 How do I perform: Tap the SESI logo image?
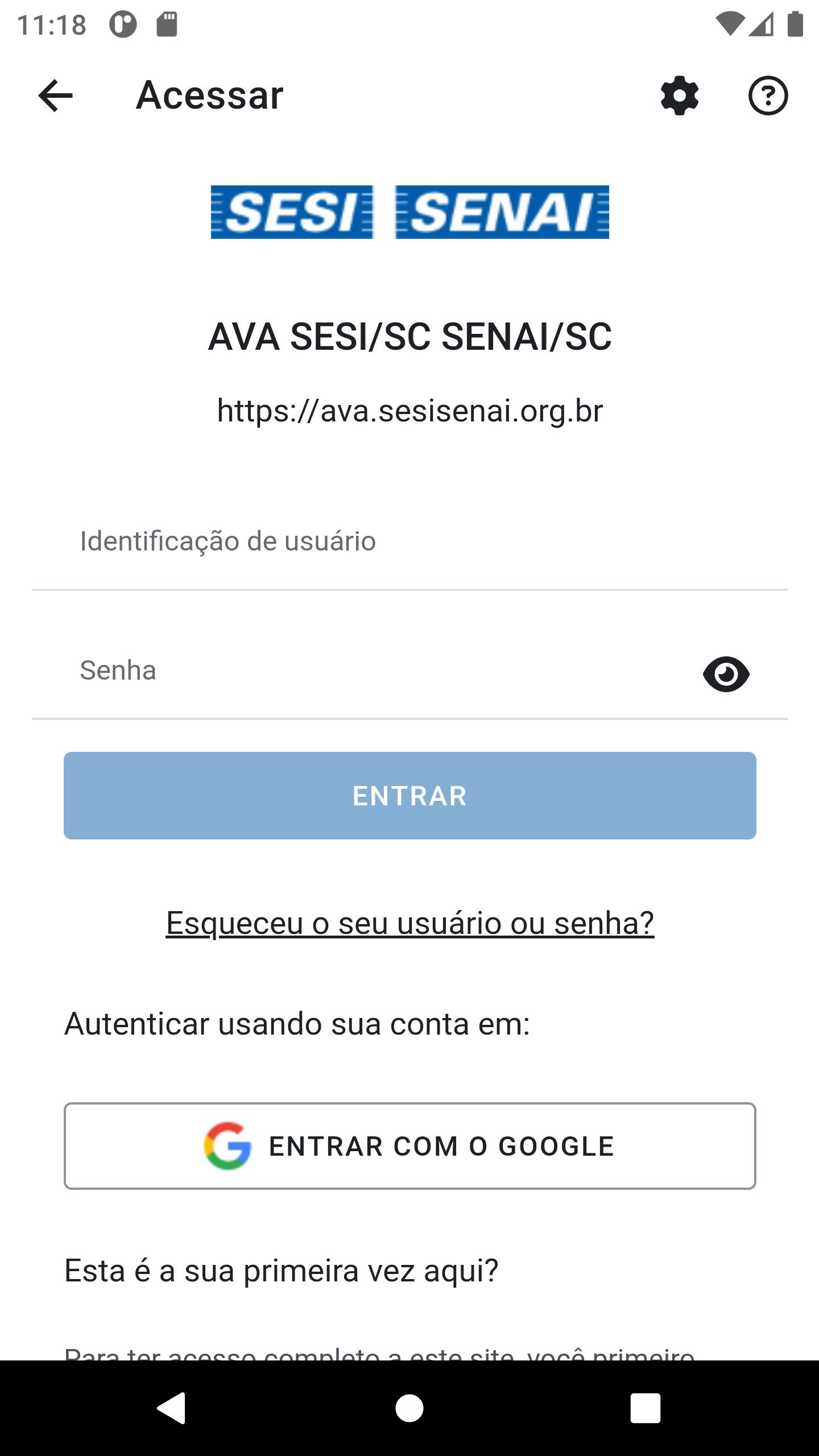pyautogui.click(x=292, y=212)
